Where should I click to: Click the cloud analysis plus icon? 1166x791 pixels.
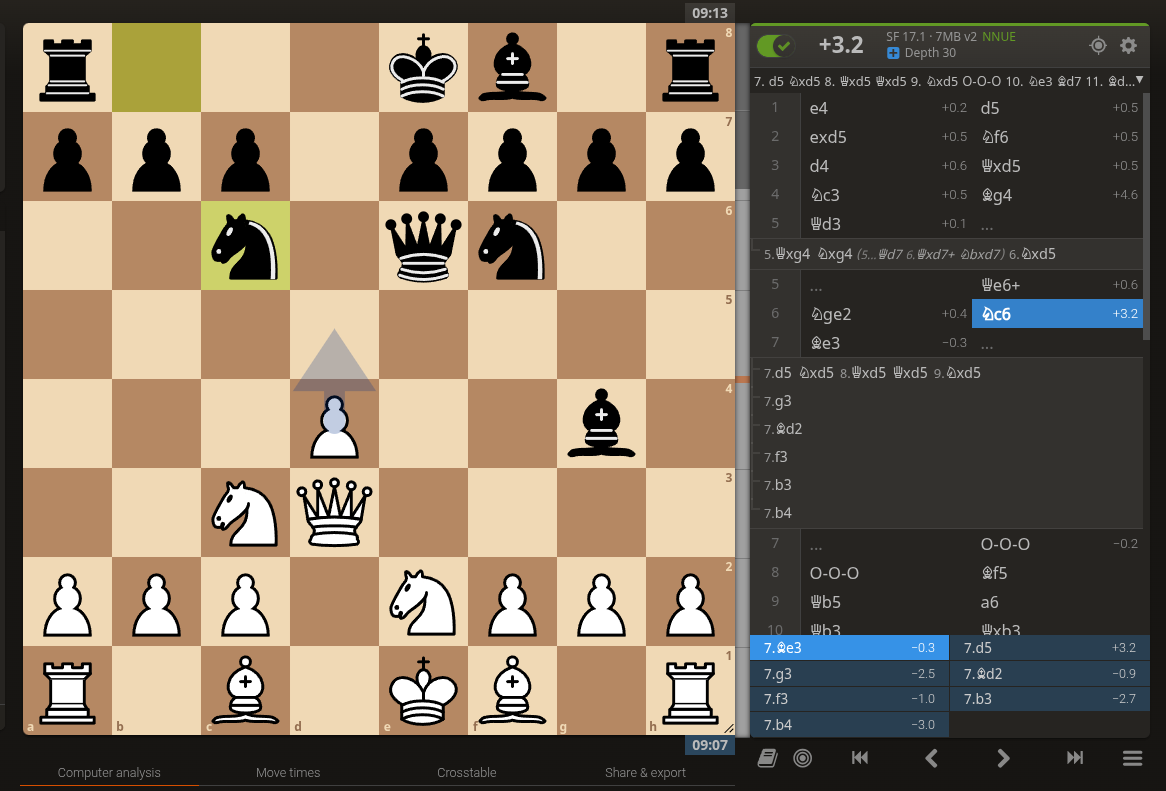[x=893, y=53]
